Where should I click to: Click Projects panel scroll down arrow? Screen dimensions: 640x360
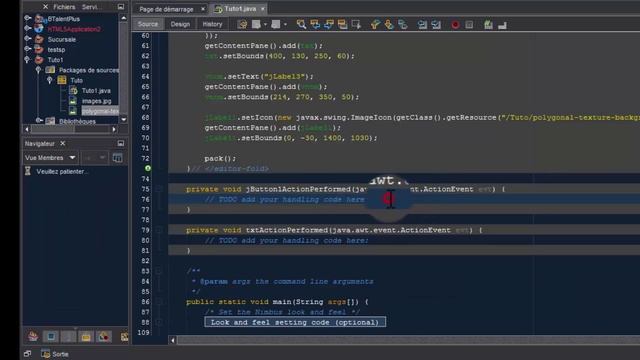tap(124, 120)
